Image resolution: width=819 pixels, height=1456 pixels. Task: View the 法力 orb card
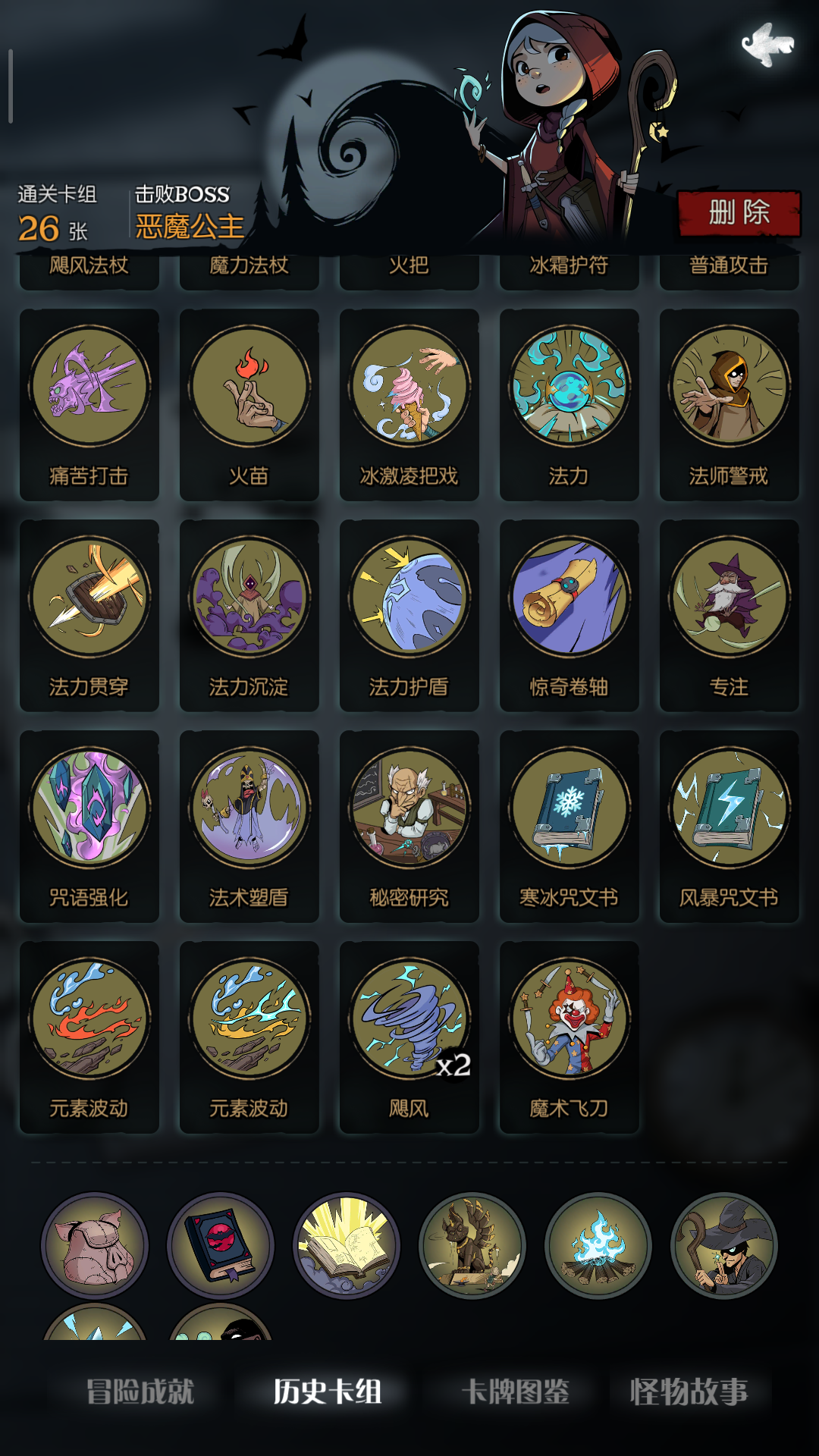pos(570,404)
